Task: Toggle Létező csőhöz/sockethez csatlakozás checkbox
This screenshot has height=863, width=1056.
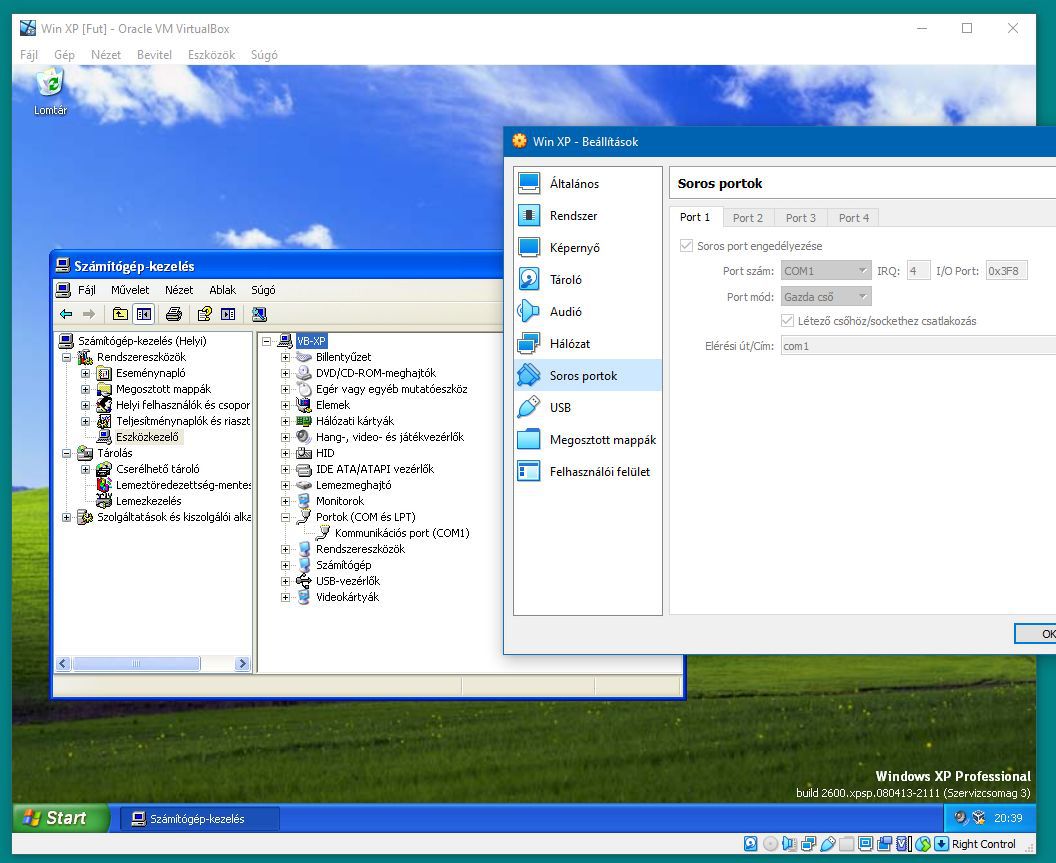Action: pyautogui.click(x=787, y=321)
